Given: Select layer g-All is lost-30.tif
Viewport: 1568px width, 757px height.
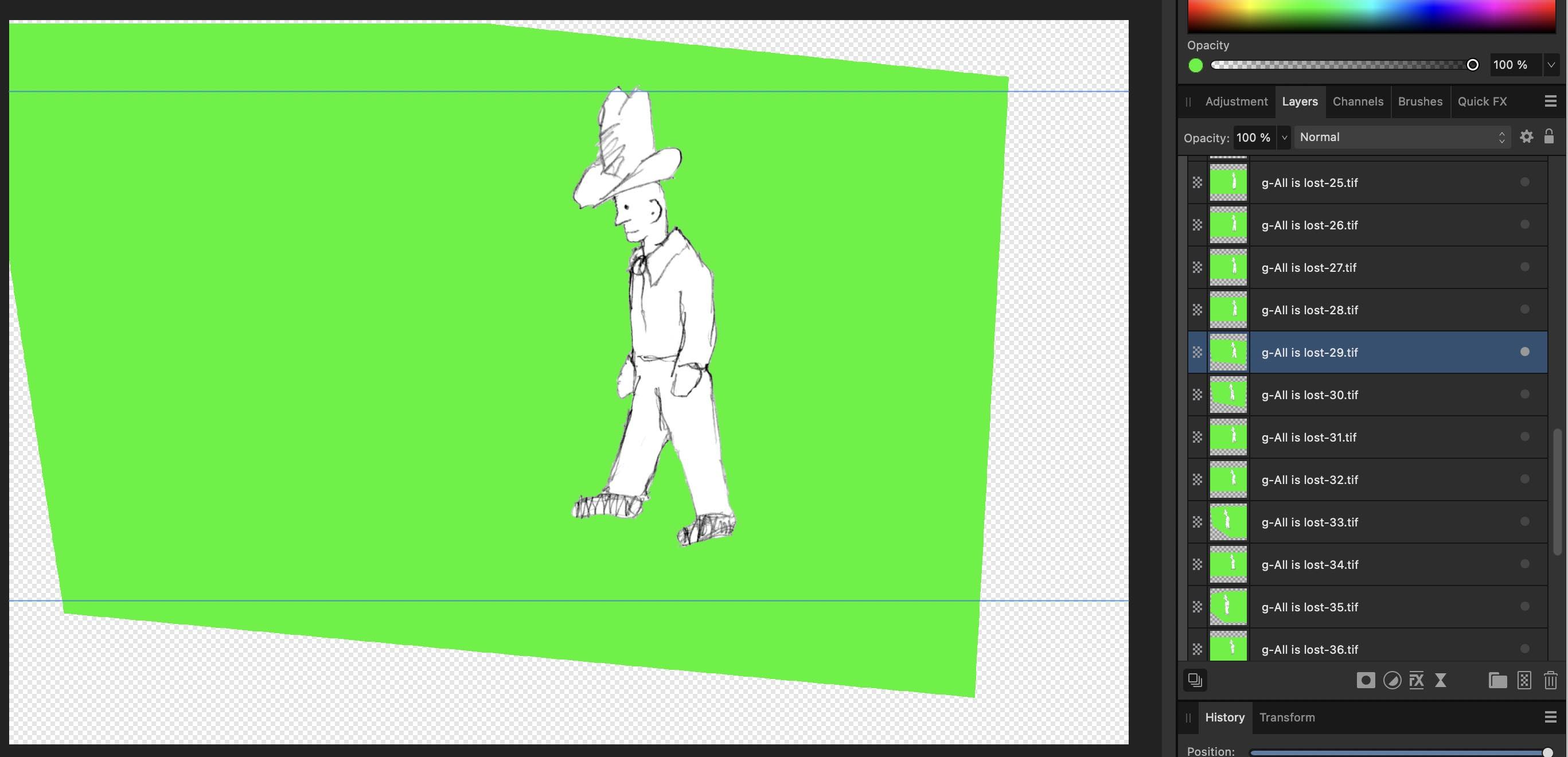Looking at the screenshot, I should (x=1367, y=395).
